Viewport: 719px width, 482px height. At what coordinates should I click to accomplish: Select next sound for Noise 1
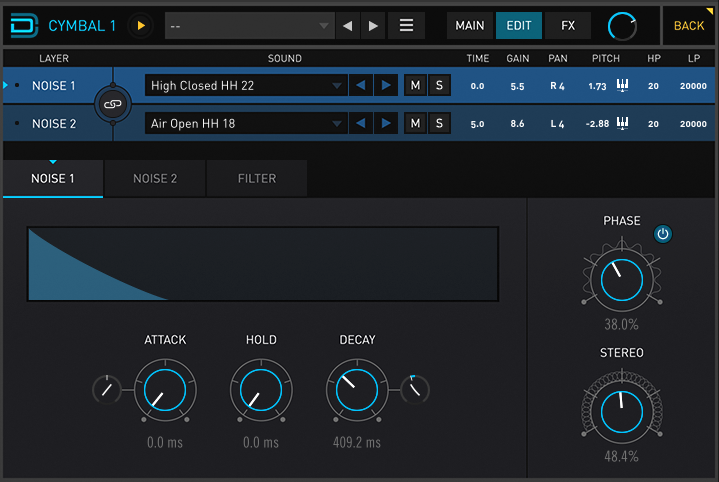point(385,86)
